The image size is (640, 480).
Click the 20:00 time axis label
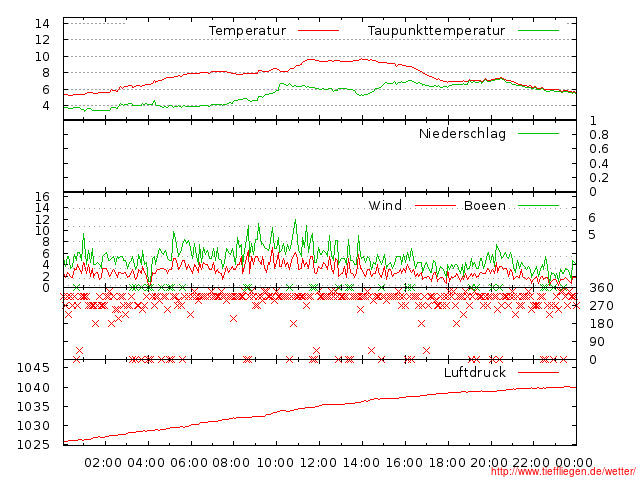pos(489,463)
